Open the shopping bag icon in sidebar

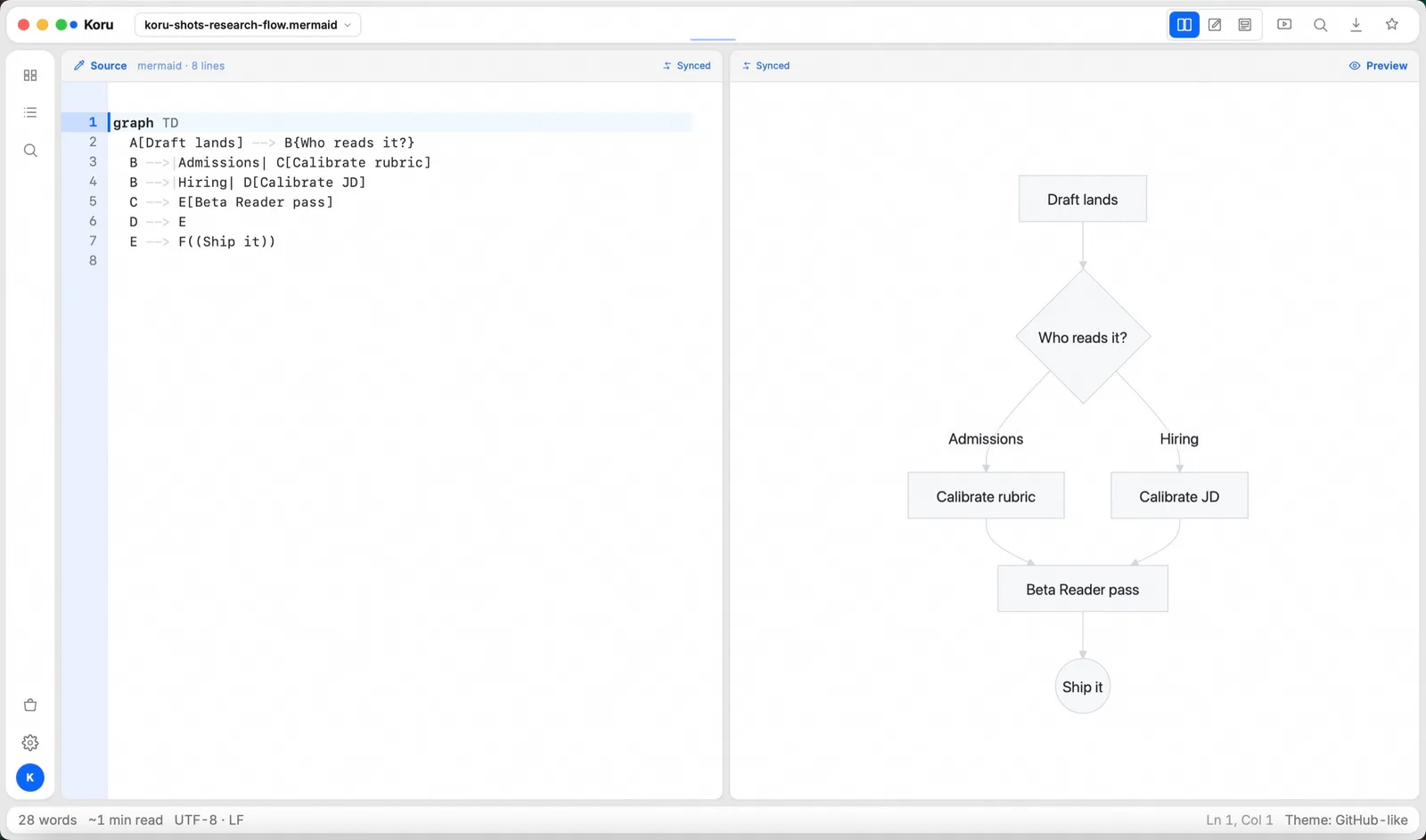pyautogui.click(x=30, y=705)
